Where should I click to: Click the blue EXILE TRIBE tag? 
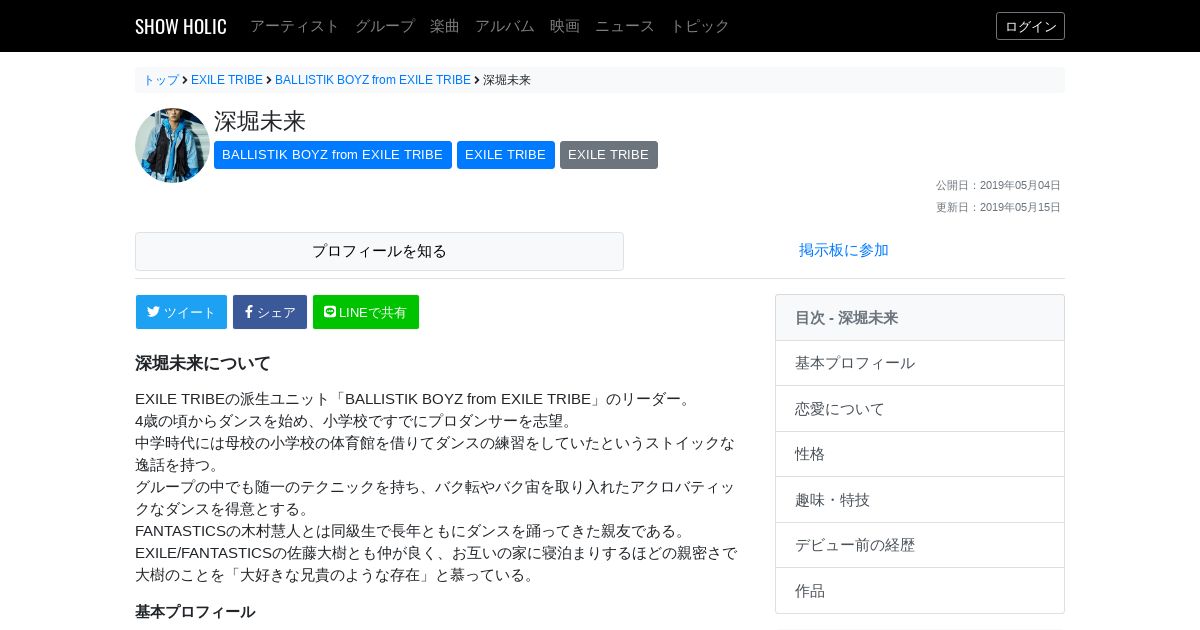click(x=506, y=155)
